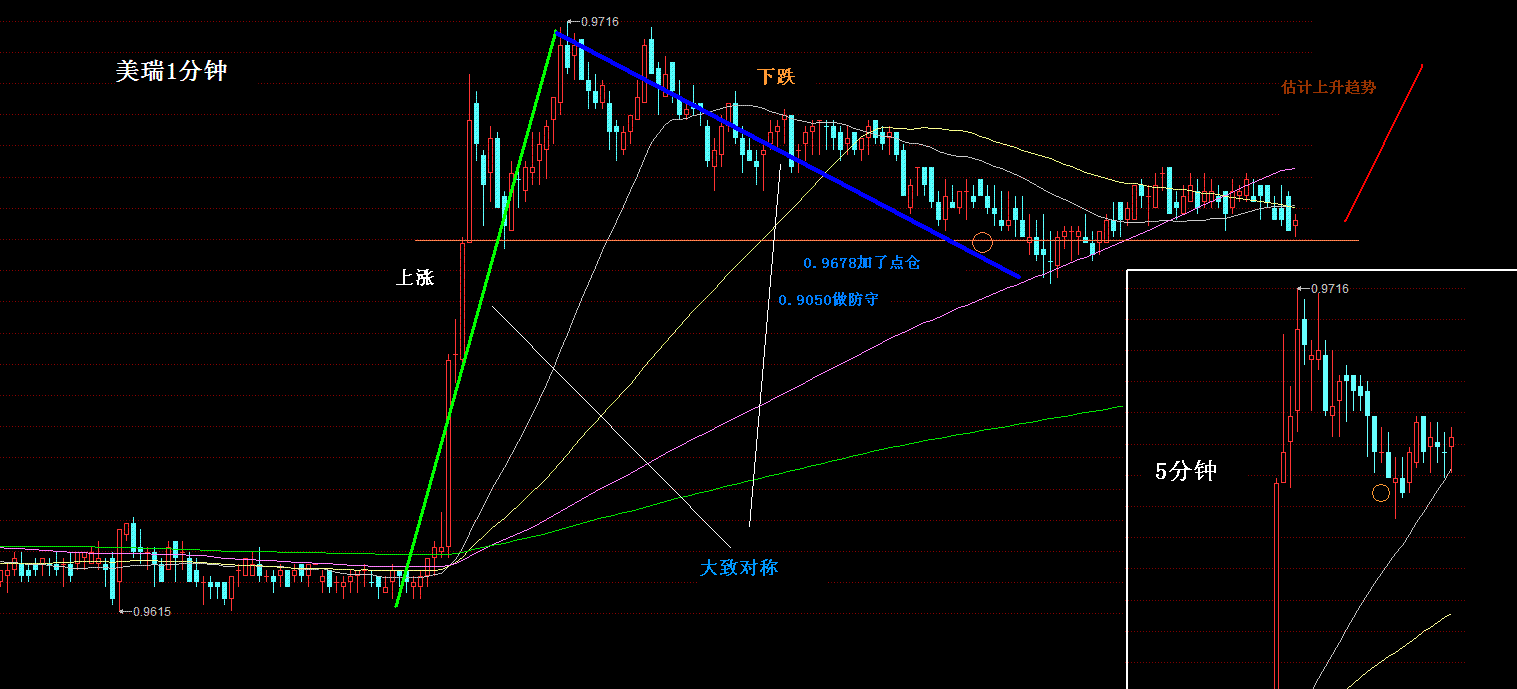
Task: Select the orange 下跌 label
Action: (x=776, y=76)
